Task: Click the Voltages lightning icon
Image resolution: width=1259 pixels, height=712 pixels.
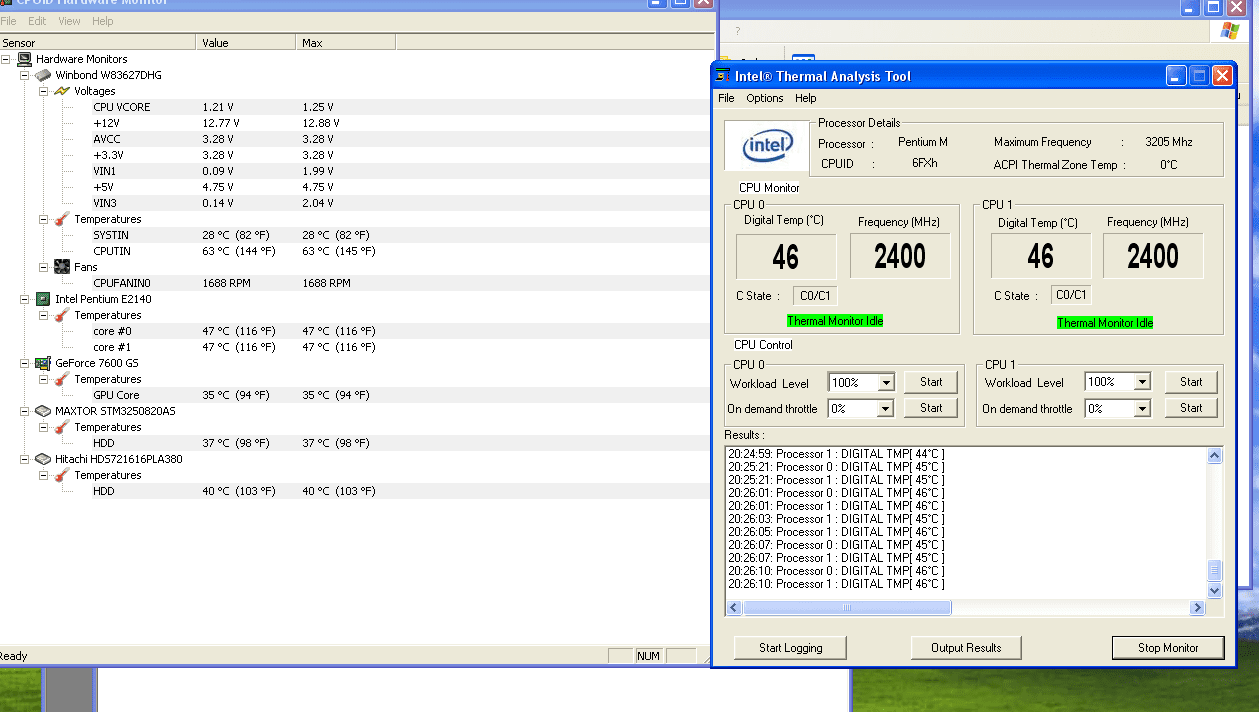Action: click(62, 91)
